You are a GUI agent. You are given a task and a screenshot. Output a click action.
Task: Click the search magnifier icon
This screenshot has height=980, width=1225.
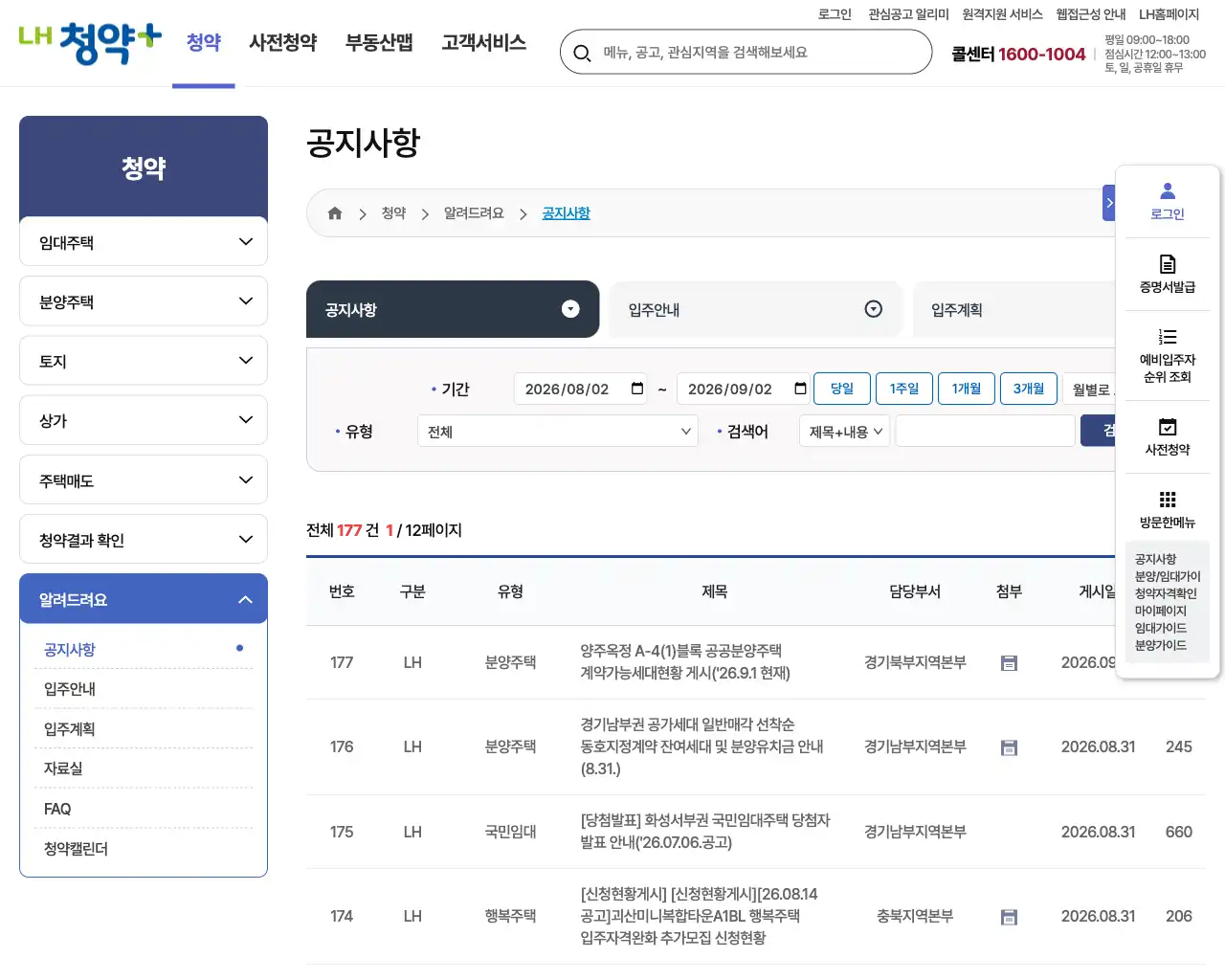tap(582, 53)
